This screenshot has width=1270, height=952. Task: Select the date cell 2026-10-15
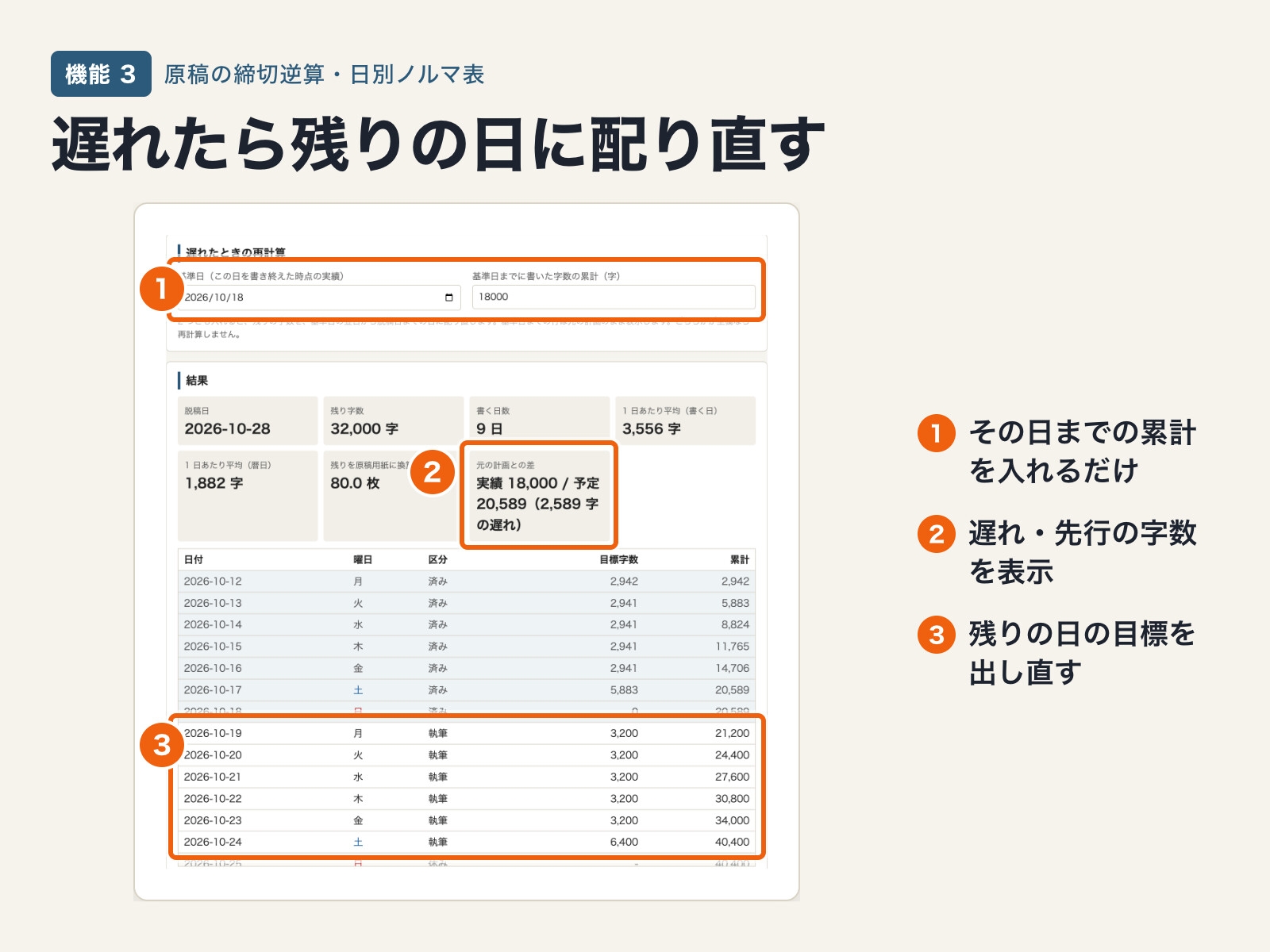point(213,647)
